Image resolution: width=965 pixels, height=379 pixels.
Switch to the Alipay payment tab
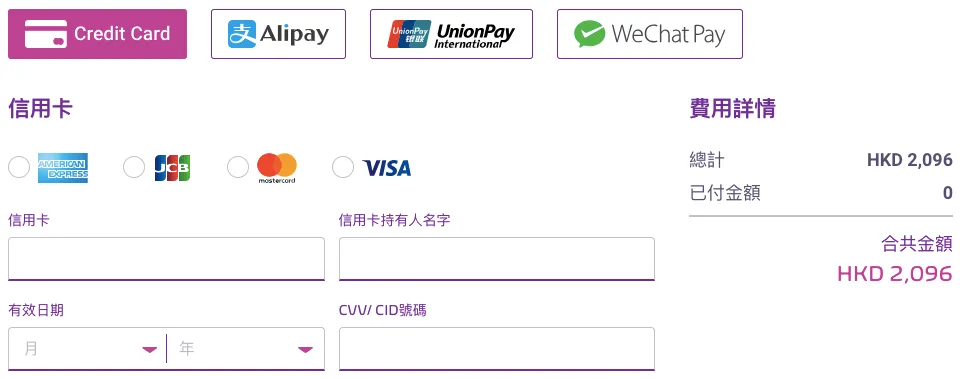(278, 34)
